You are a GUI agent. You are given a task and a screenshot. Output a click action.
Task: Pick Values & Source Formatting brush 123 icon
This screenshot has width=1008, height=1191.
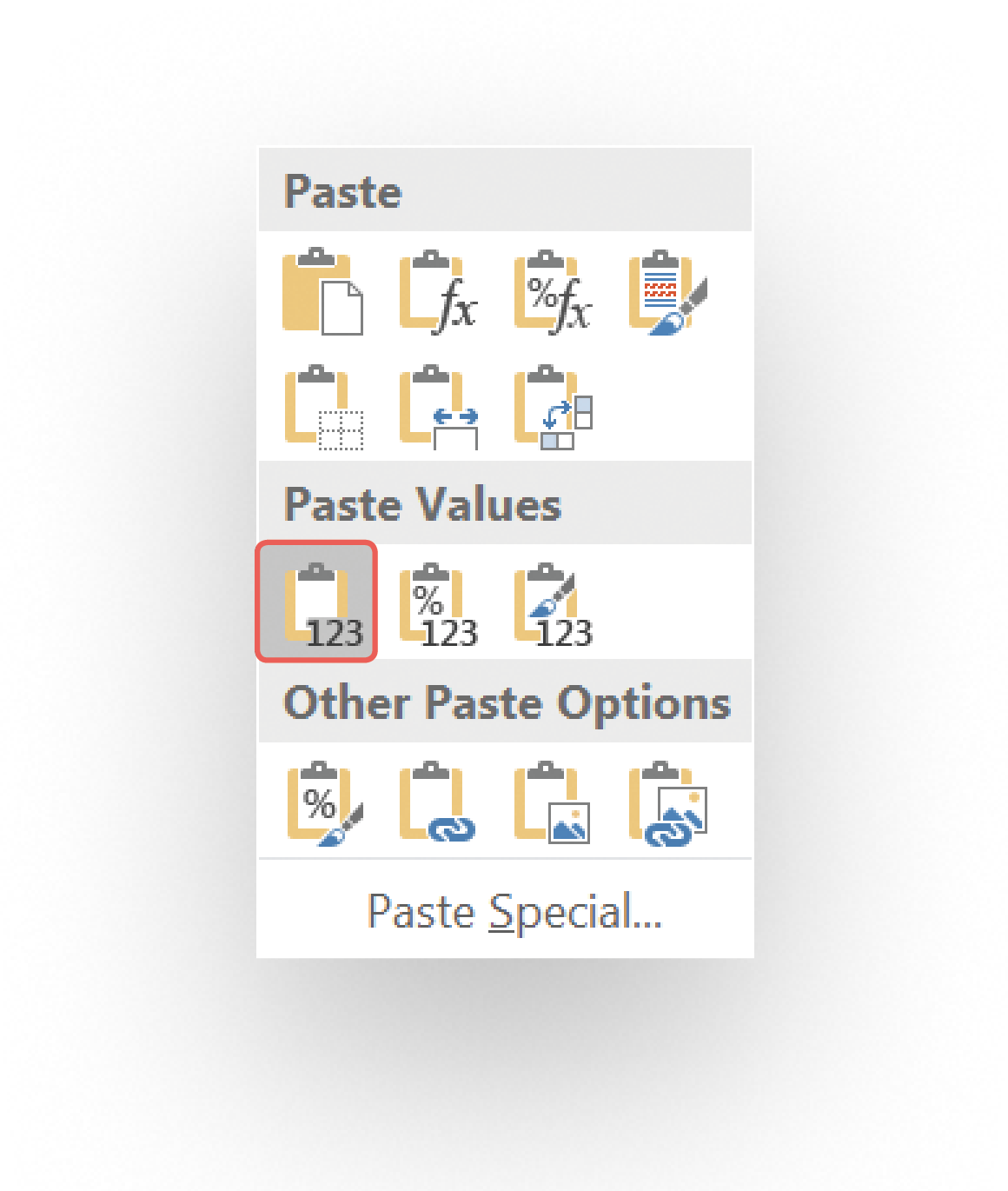[x=553, y=606]
